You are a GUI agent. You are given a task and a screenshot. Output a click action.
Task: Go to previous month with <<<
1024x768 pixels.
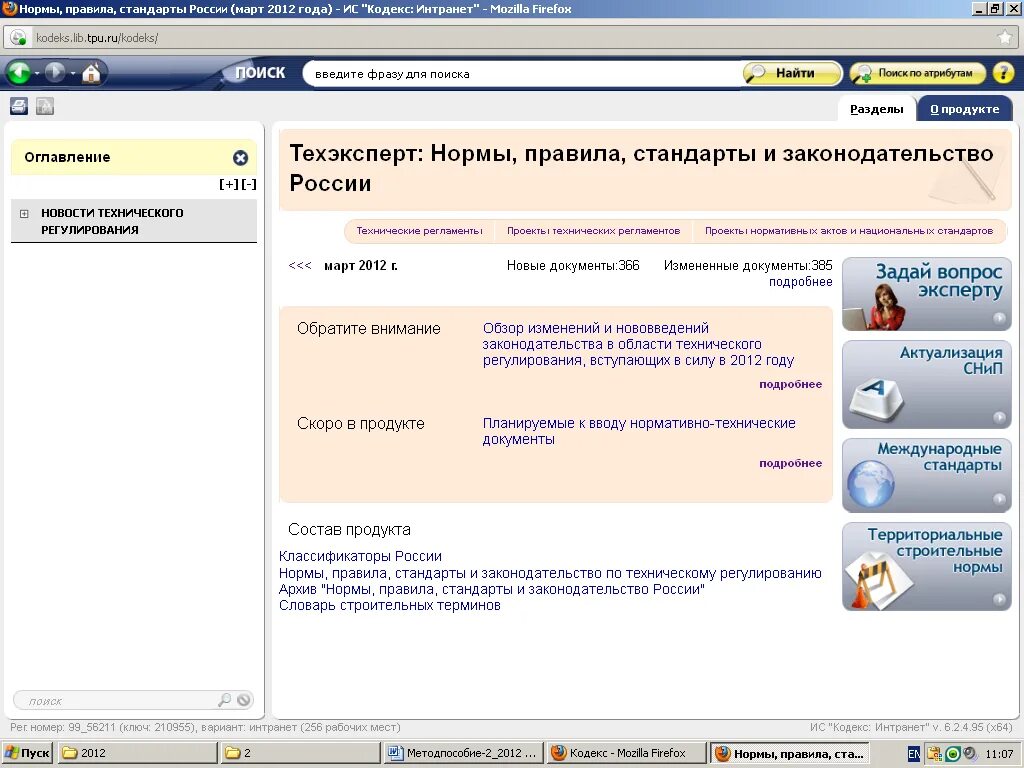(300, 266)
